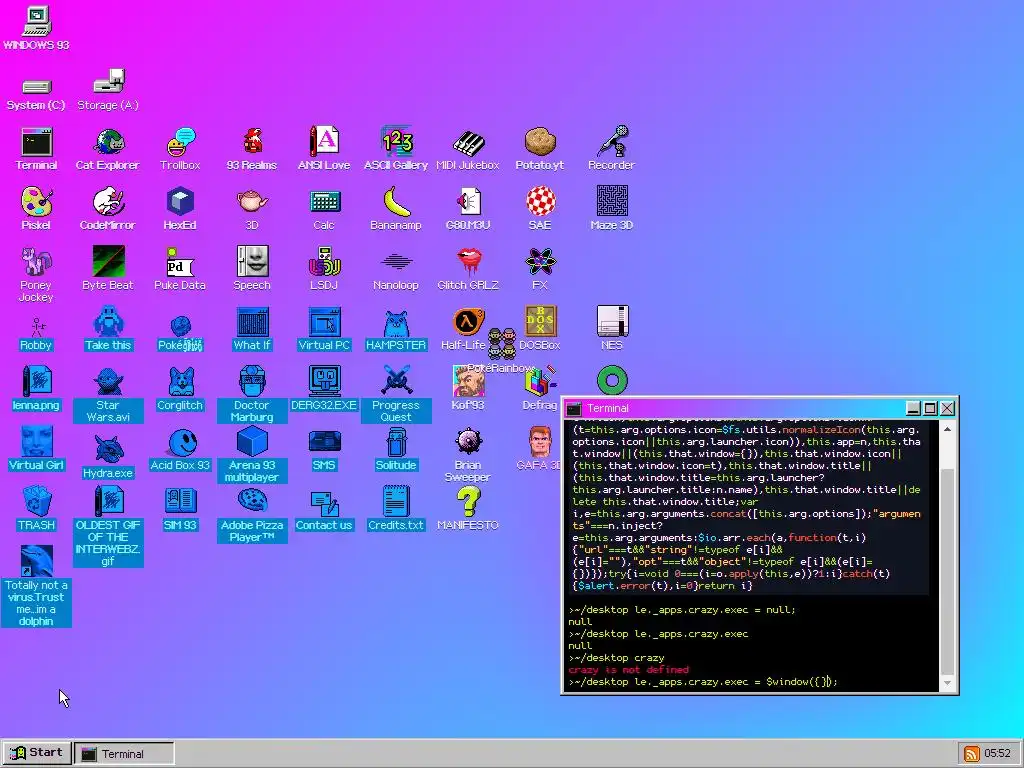1024x768 pixels.
Task: Open the FX atom icon
Action: tap(540, 268)
